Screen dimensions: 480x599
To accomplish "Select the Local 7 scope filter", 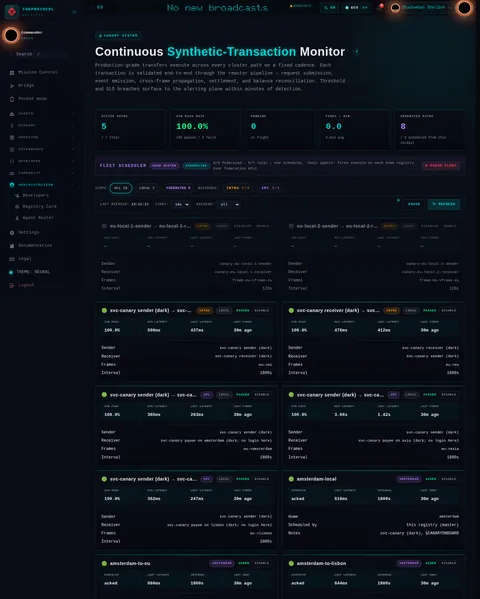I will click(147, 188).
